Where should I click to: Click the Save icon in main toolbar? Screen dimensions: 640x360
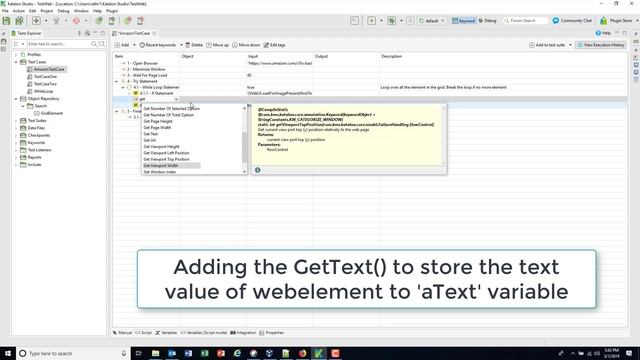click(6, 21)
